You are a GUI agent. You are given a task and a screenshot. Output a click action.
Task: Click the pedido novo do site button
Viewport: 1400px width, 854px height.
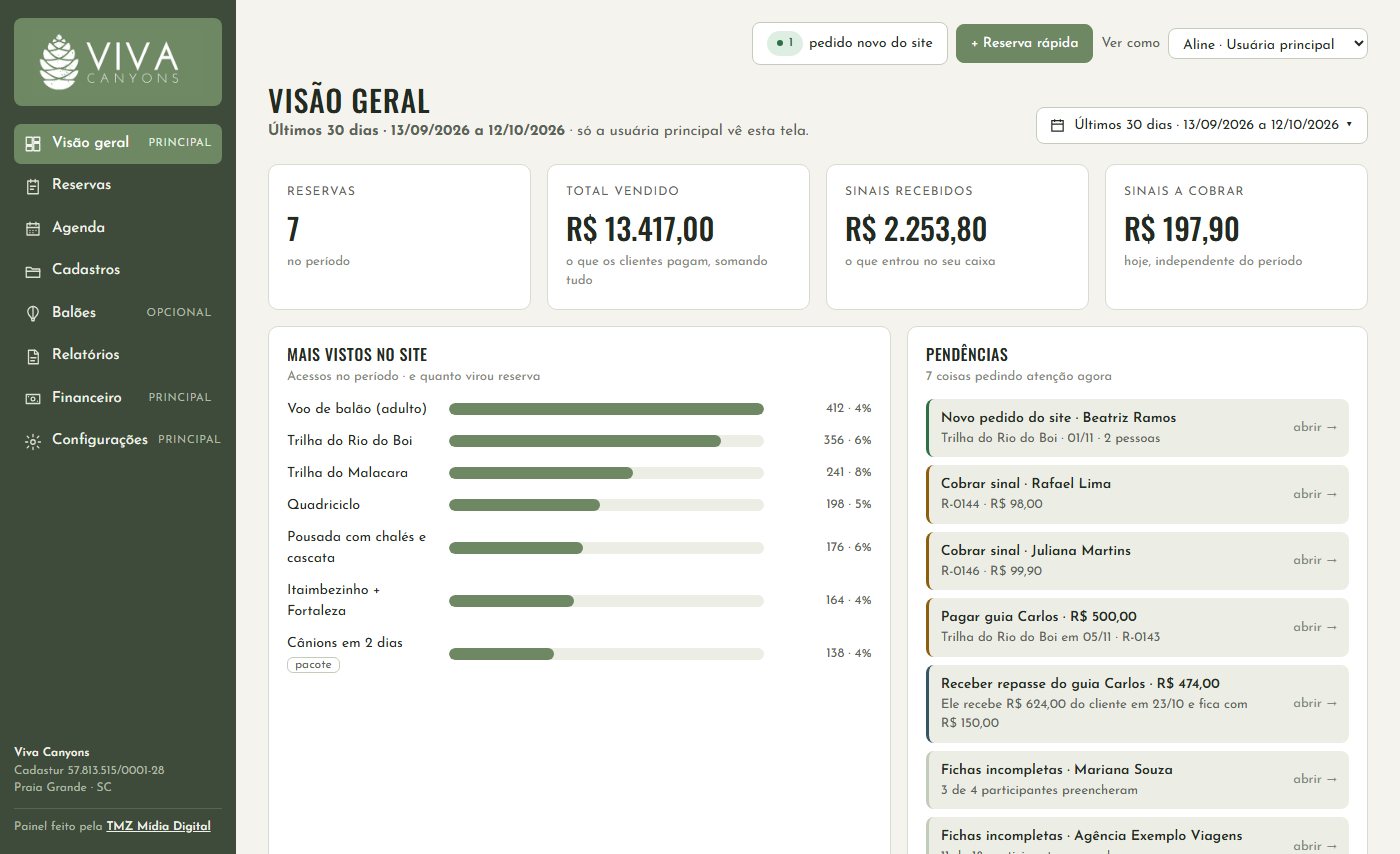point(849,44)
